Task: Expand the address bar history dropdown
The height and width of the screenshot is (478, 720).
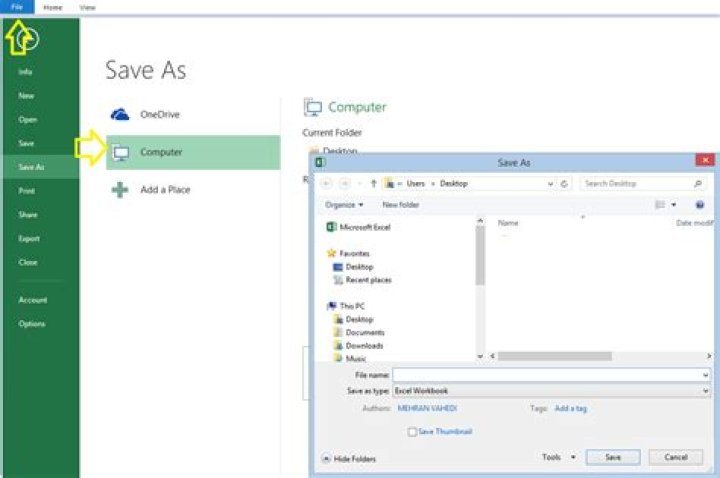Action: (550, 184)
